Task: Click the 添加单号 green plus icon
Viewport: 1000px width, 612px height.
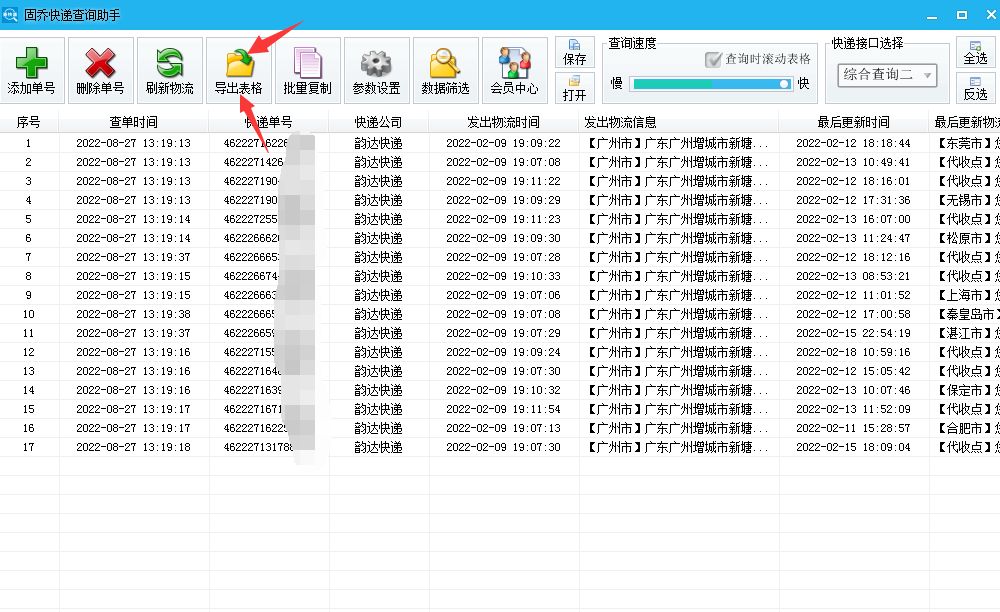Action: (30, 70)
